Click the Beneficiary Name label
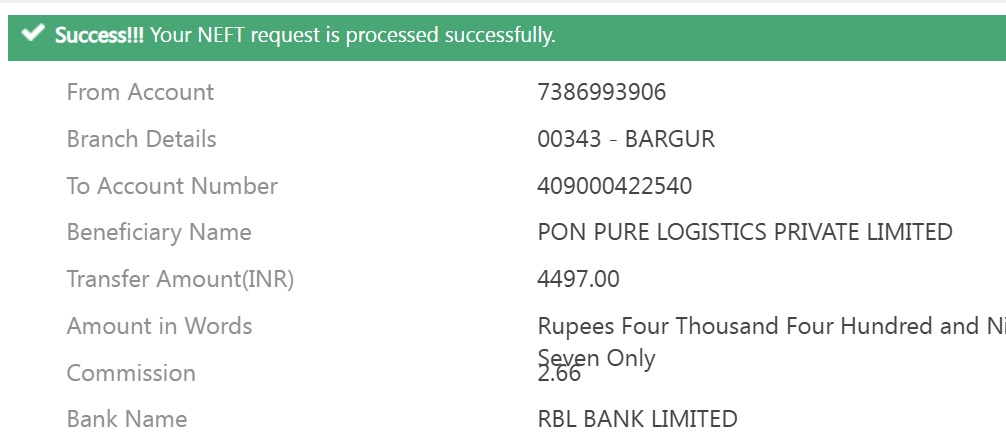The height and width of the screenshot is (439, 1006). 159,233
